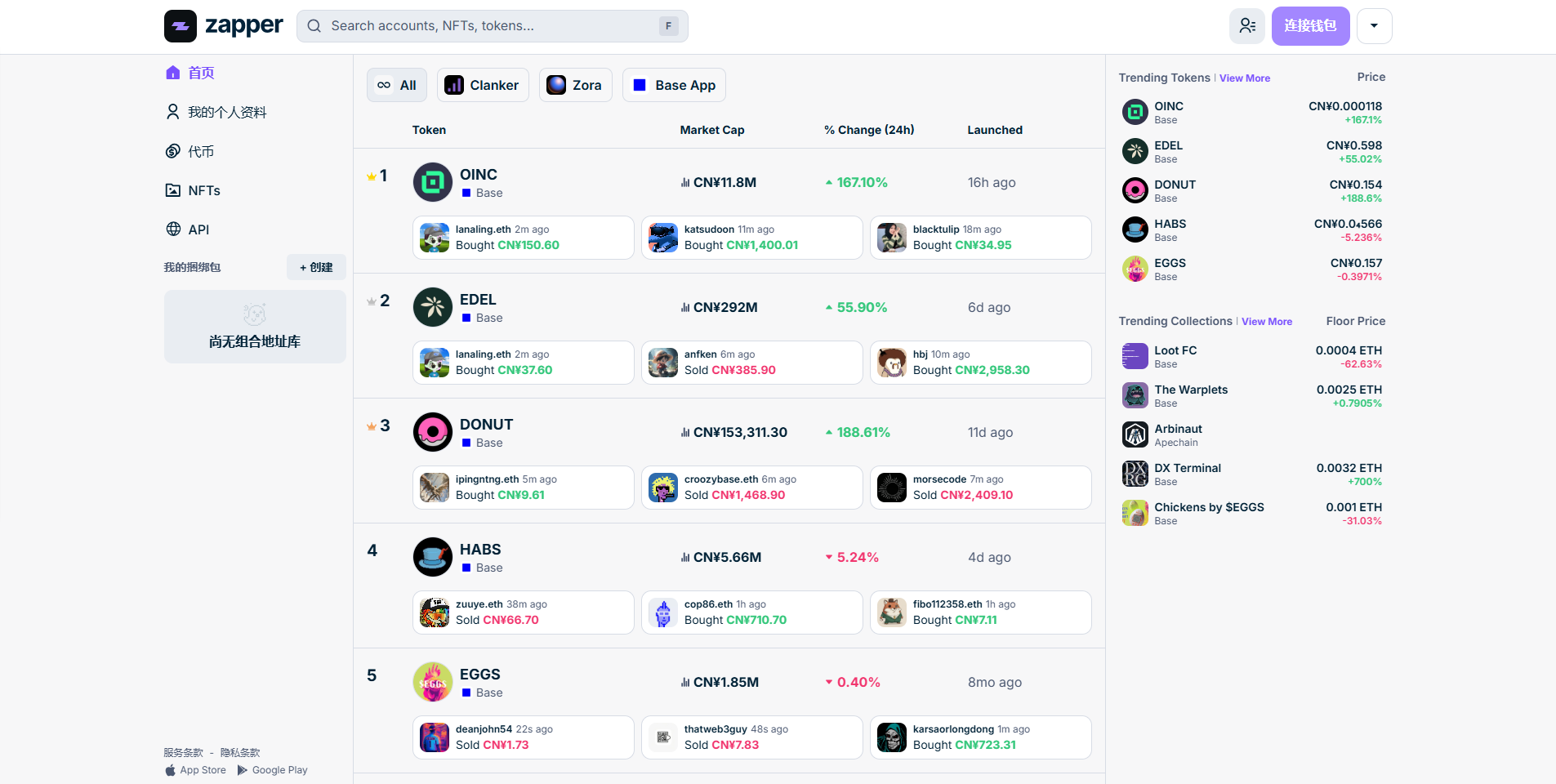Open the account list icon in header
The image size is (1556, 784).
coord(1246,26)
